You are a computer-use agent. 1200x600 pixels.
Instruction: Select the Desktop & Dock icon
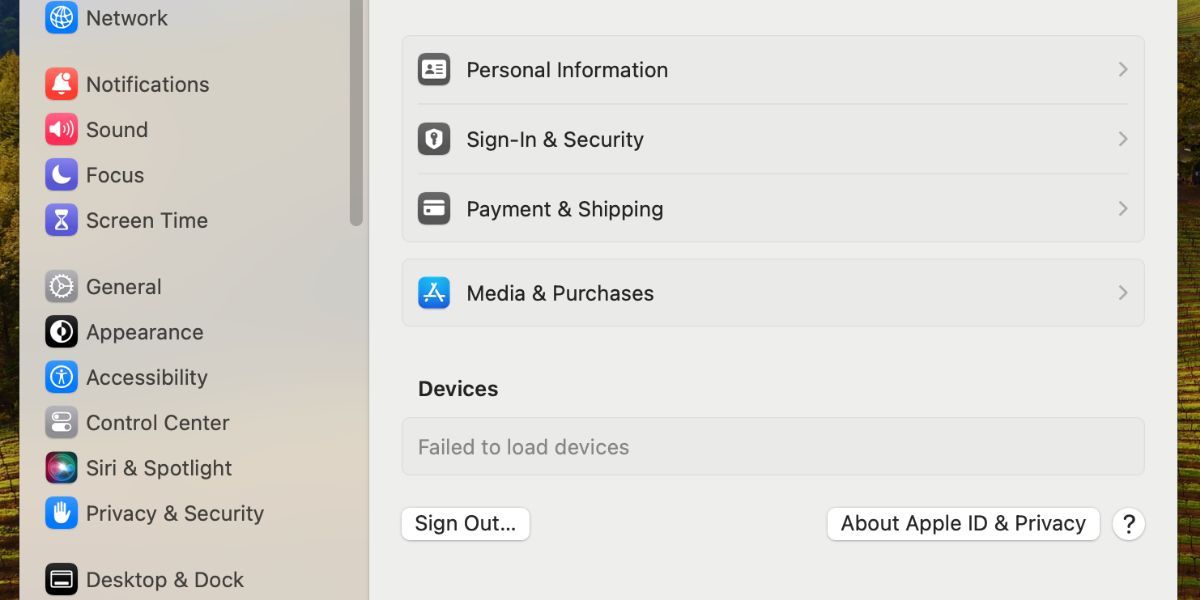tap(61, 579)
